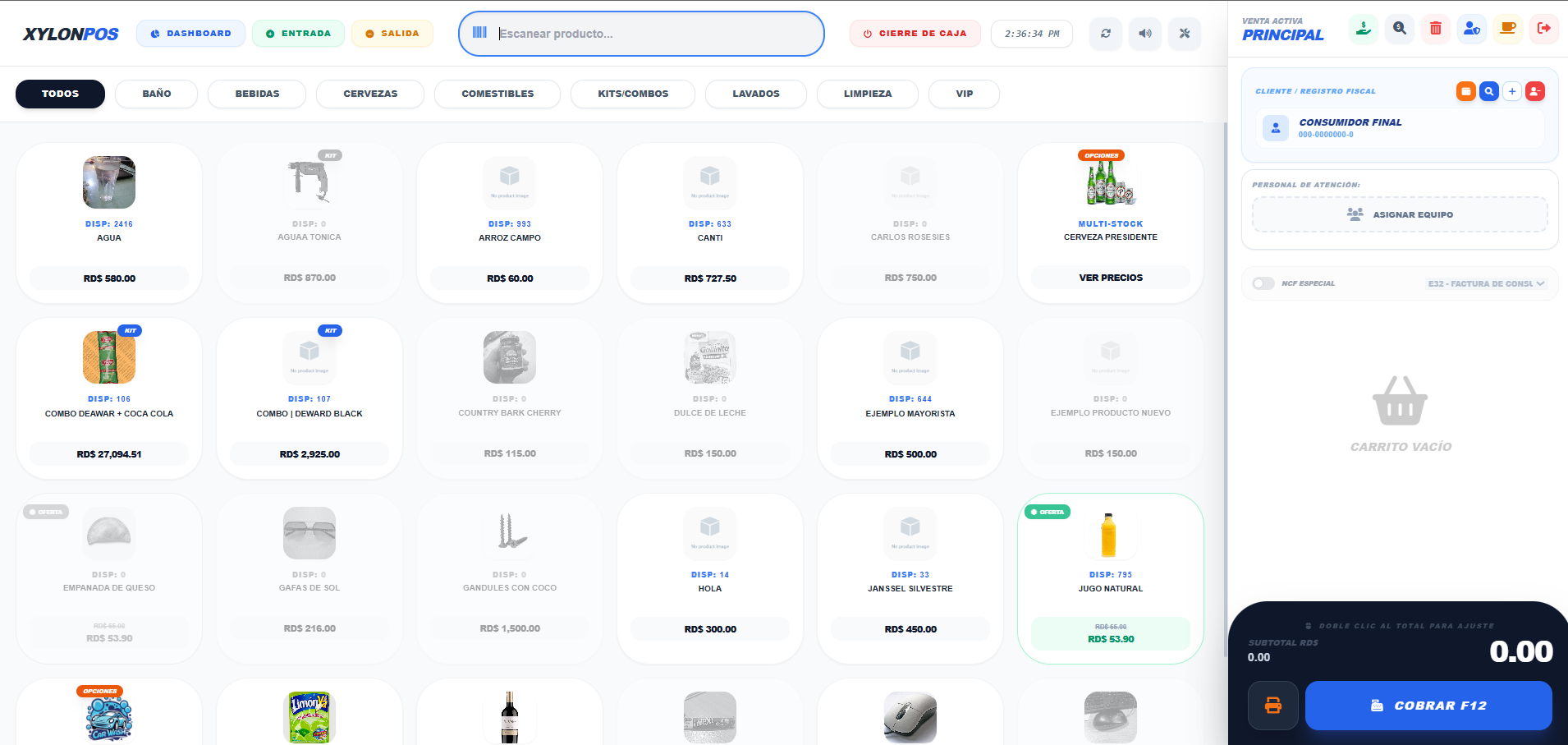Image resolution: width=1568 pixels, height=745 pixels.
Task: Select the KITS/COMBOS category tab
Action: click(x=633, y=94)
